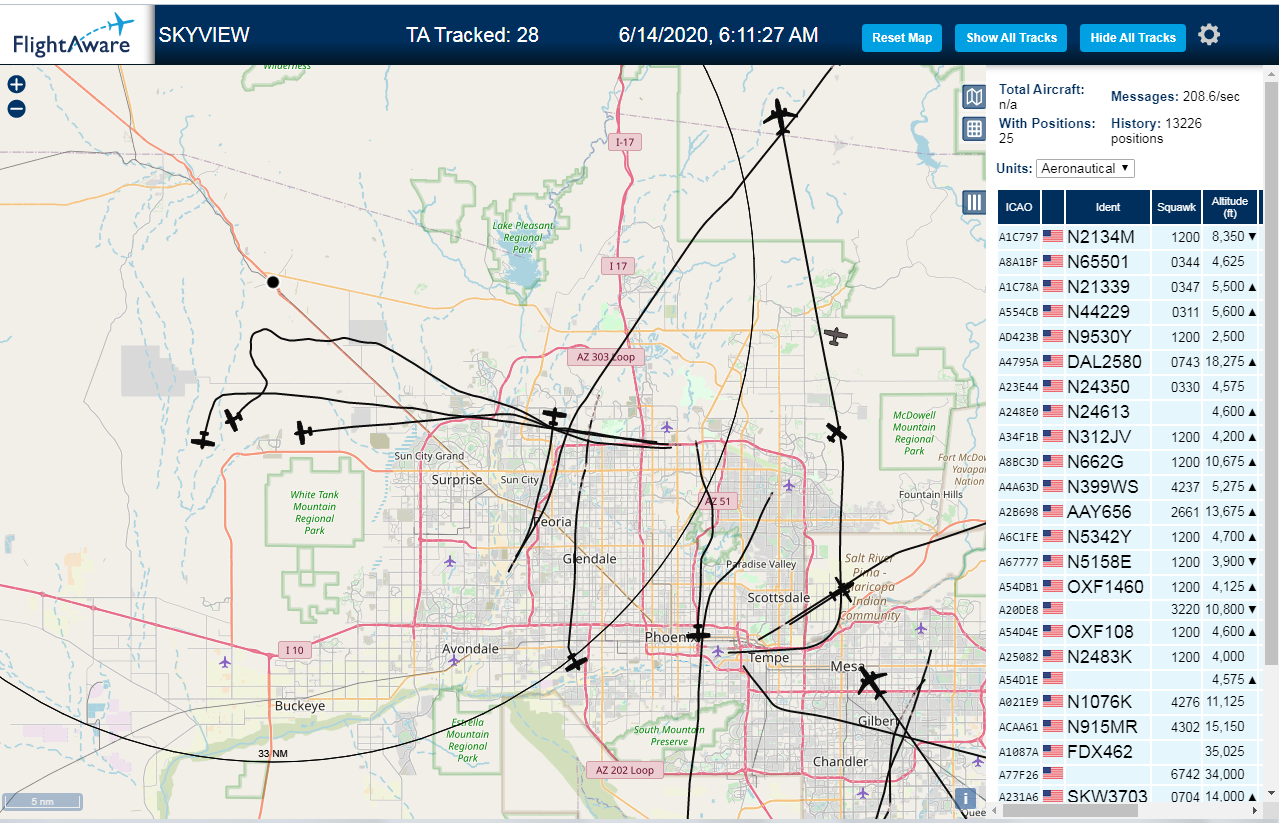Toggle the grid icon beside the map
The width and height of the screenshot is (1279, 823).
pos(974,129)
